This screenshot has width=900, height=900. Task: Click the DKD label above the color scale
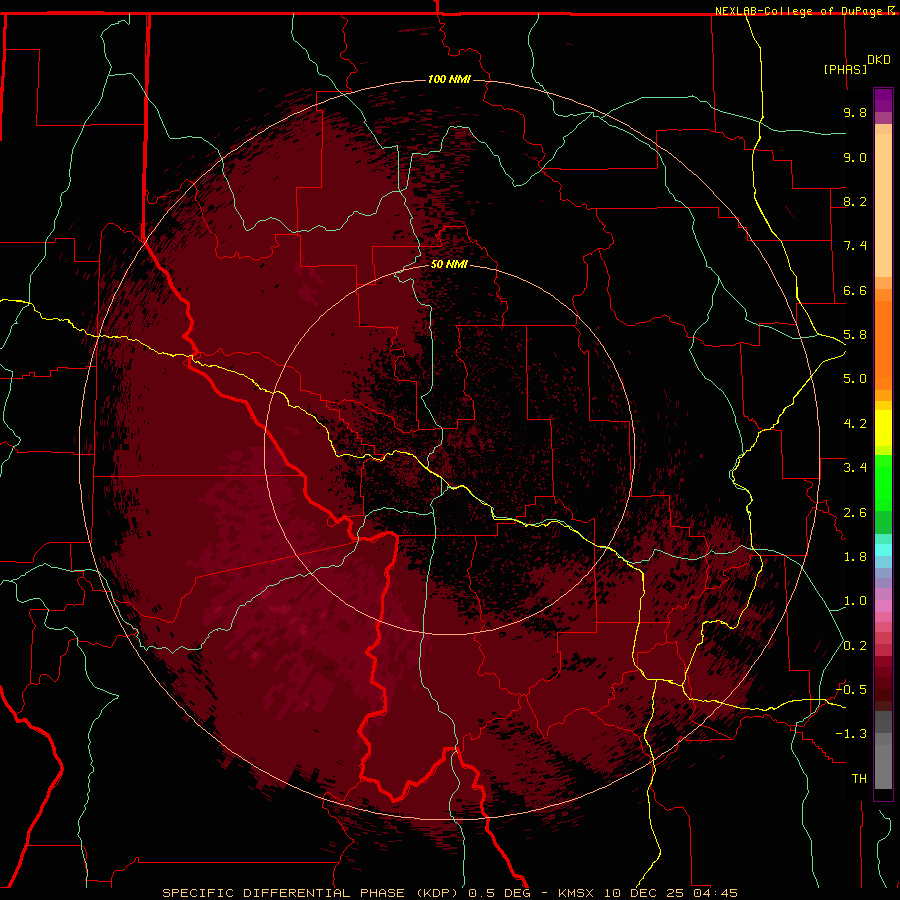pos(879,60)
